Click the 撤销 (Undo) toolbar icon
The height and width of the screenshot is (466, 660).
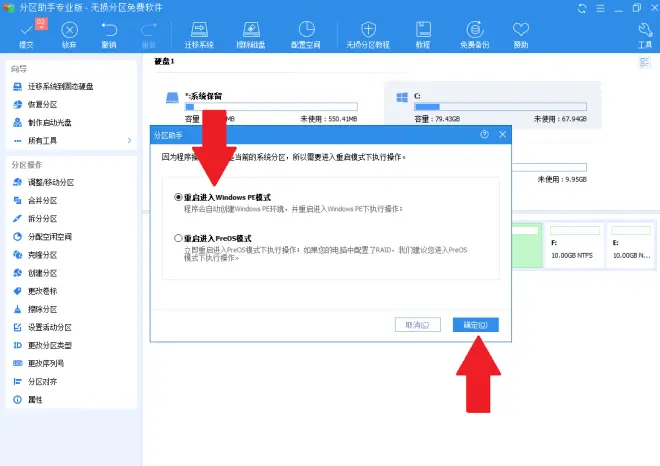click(x=109, y=35)
